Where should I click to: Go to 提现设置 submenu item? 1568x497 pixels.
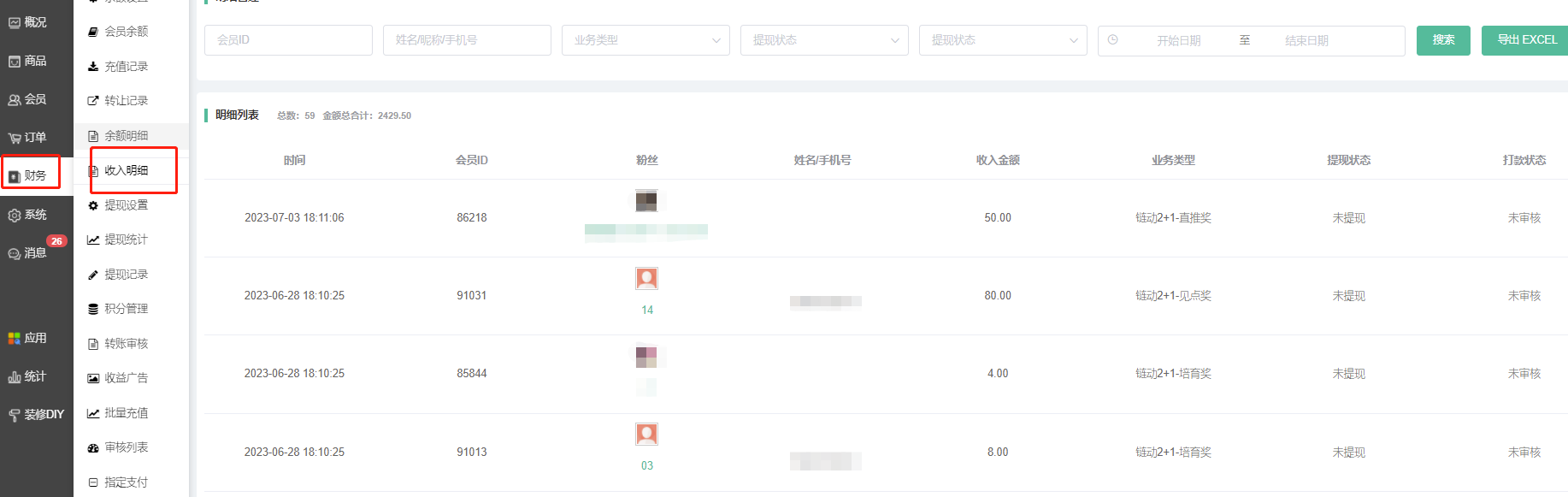point(126,205)
